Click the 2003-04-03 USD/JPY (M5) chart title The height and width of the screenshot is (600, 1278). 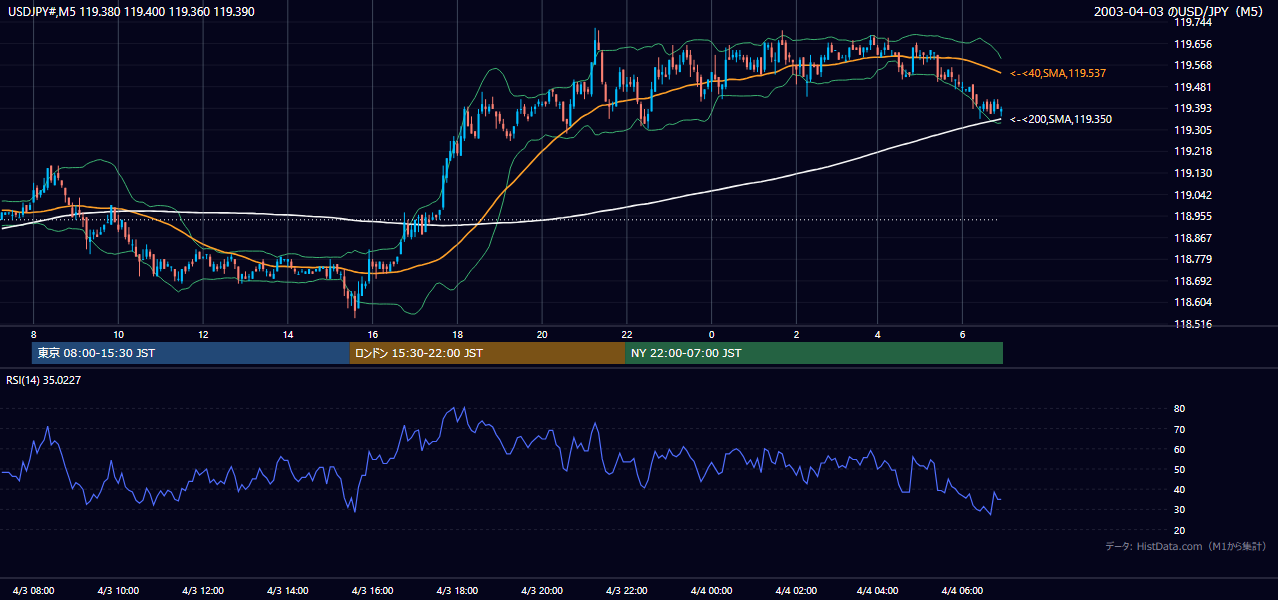click(1180, 10)
